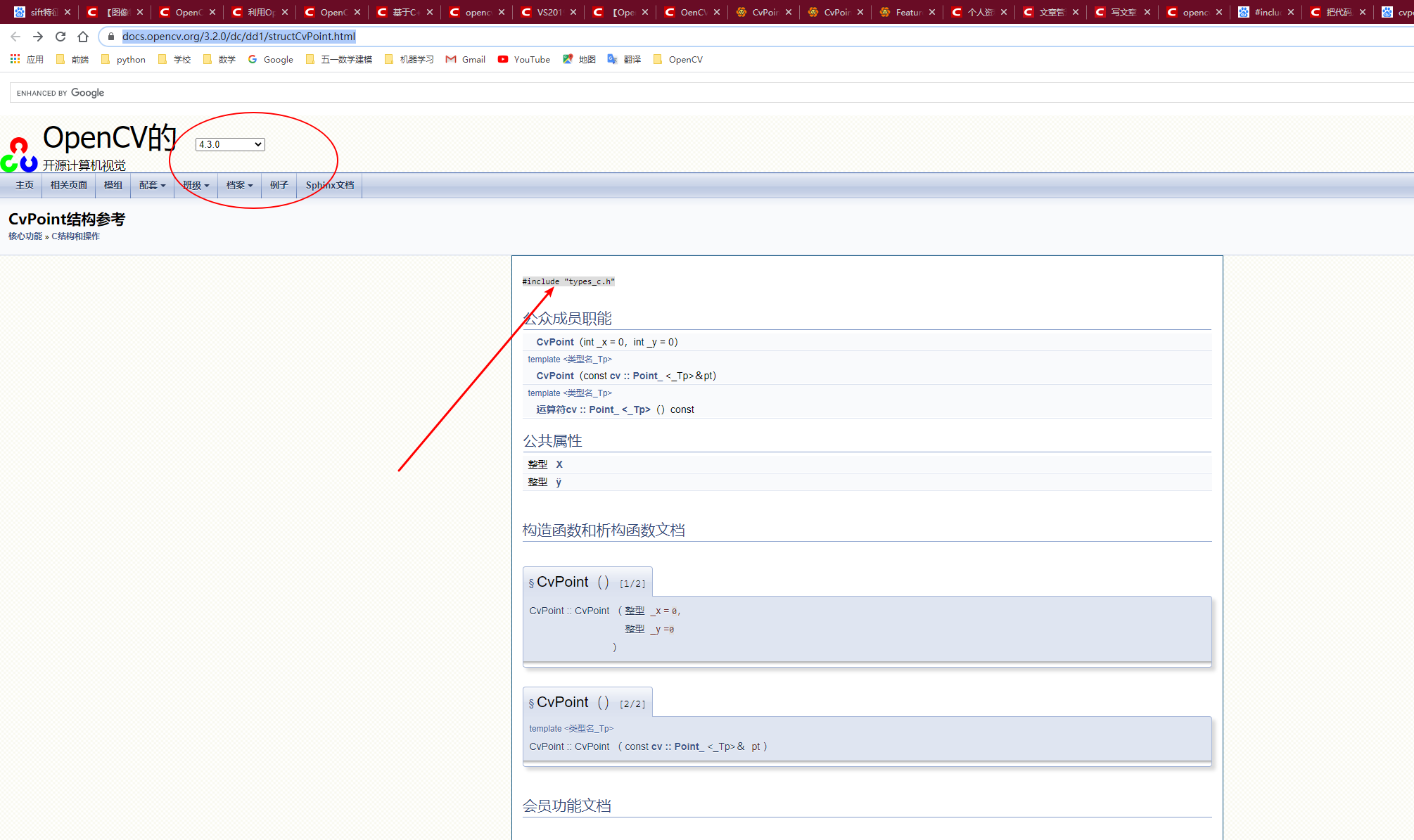Screen dimensions: 1414x840
Task: Click the OpenCV logo image
Action: tap(19, 155)
